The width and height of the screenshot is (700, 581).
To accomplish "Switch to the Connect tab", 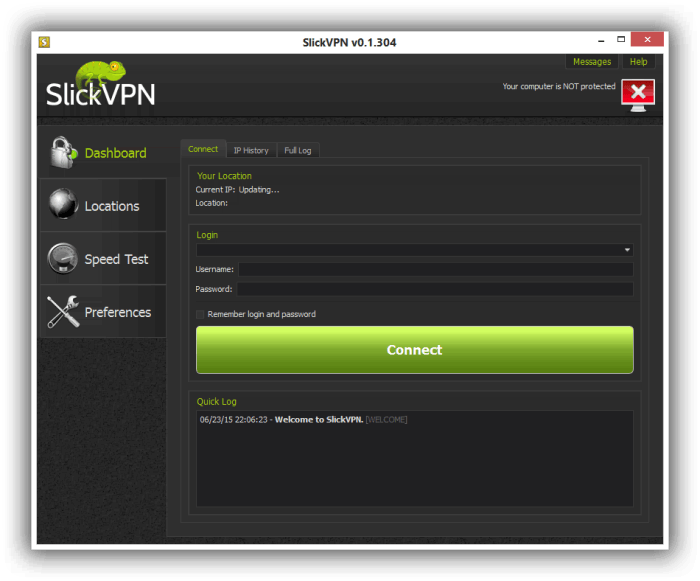I will pos(203,149).
